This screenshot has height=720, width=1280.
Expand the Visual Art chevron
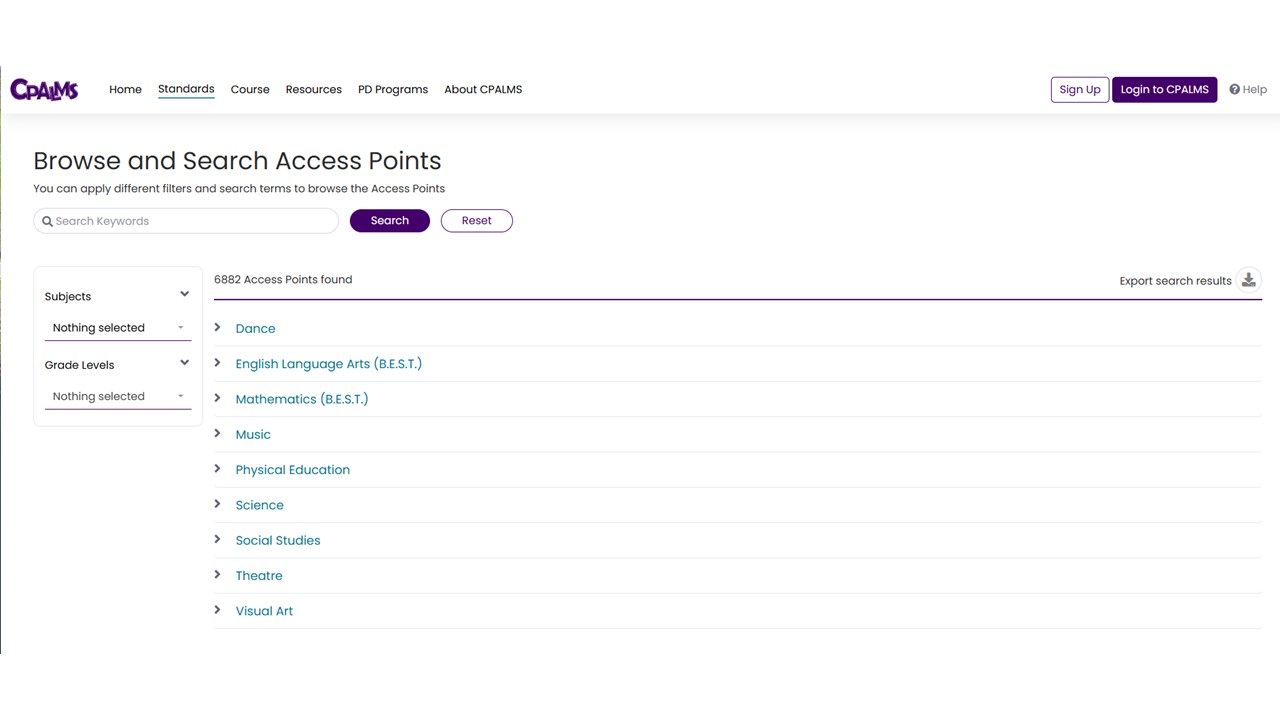[x=217, y=610]
